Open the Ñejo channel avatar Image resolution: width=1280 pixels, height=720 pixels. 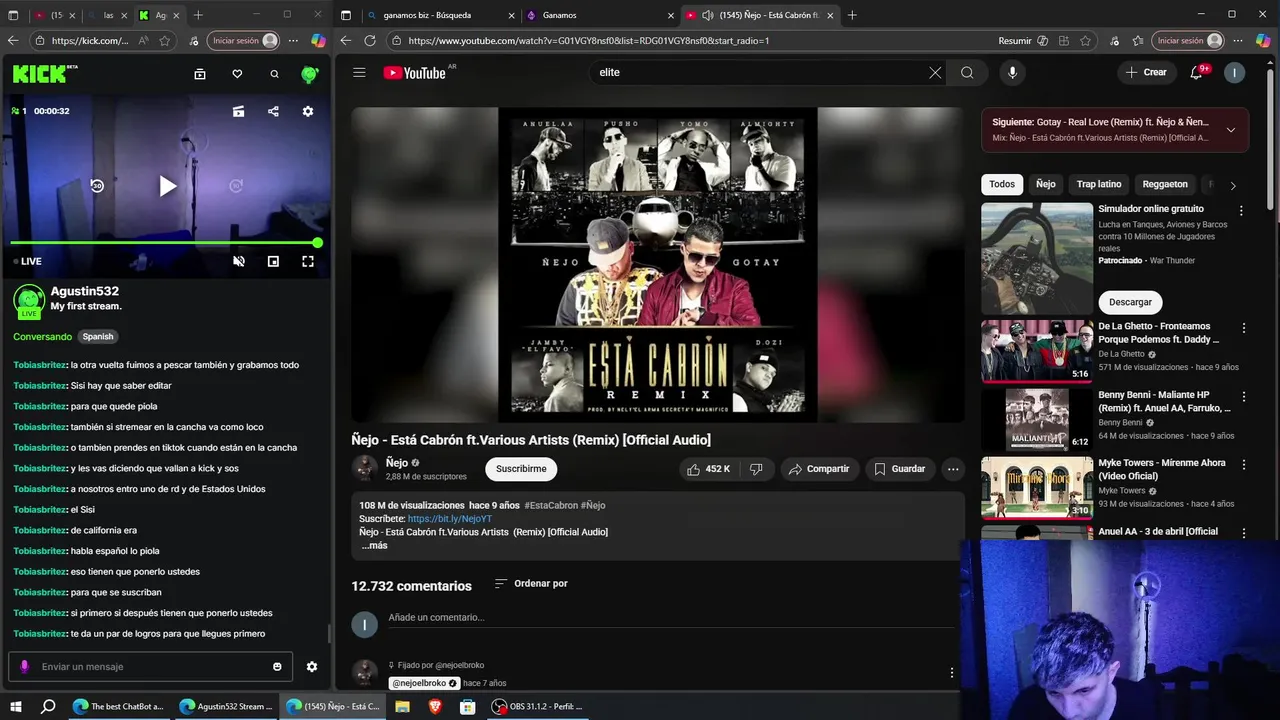365,468
